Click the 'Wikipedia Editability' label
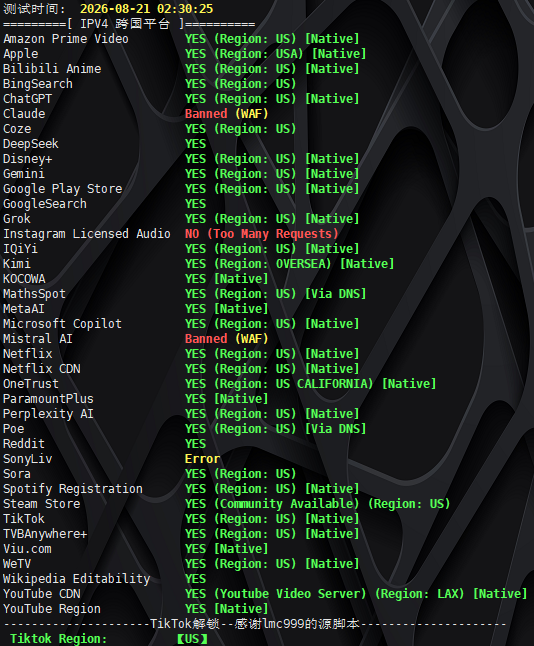This screenshot has width=534, height=646. (77, 579)
